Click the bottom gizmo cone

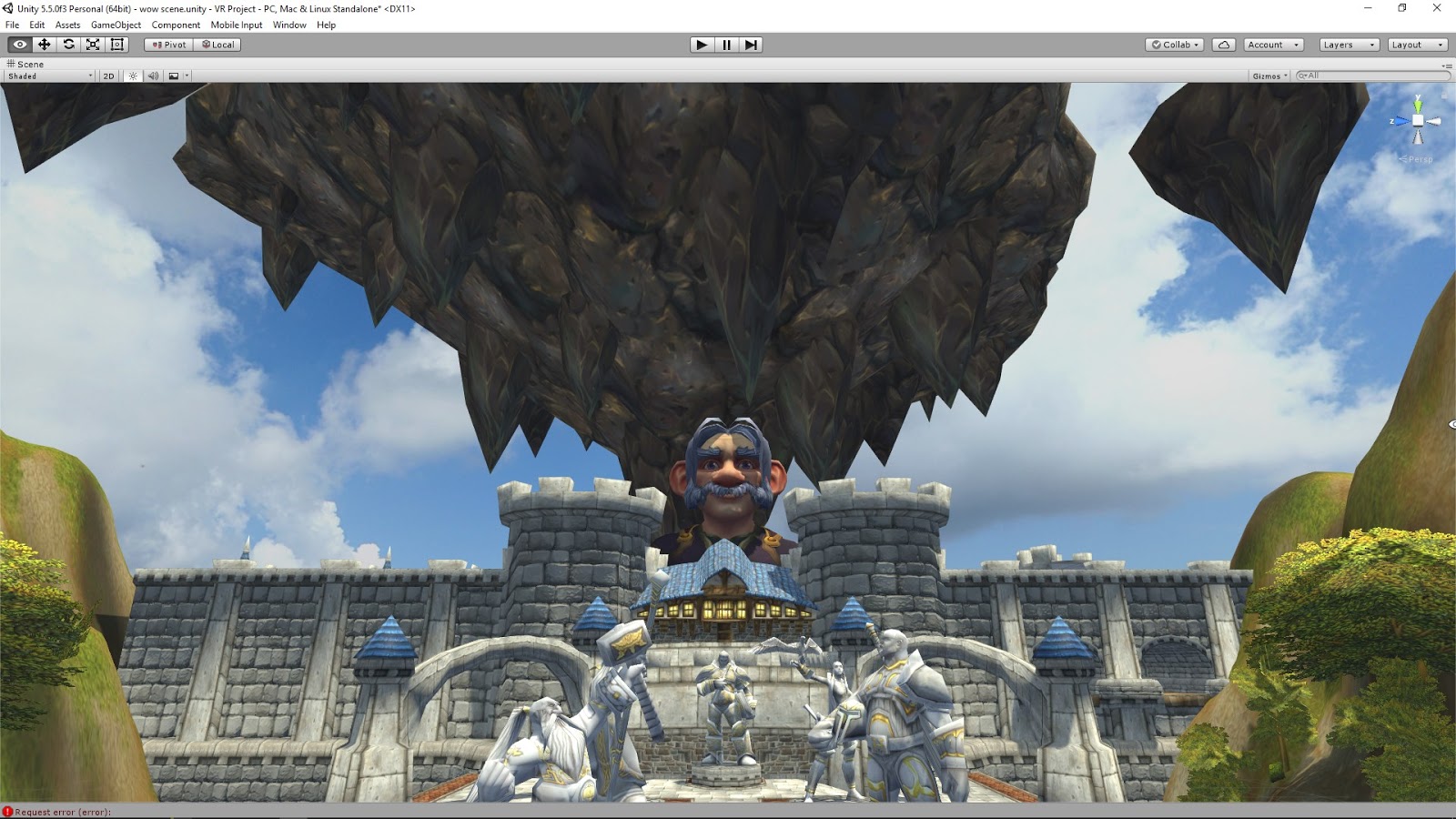point(1418,136)
